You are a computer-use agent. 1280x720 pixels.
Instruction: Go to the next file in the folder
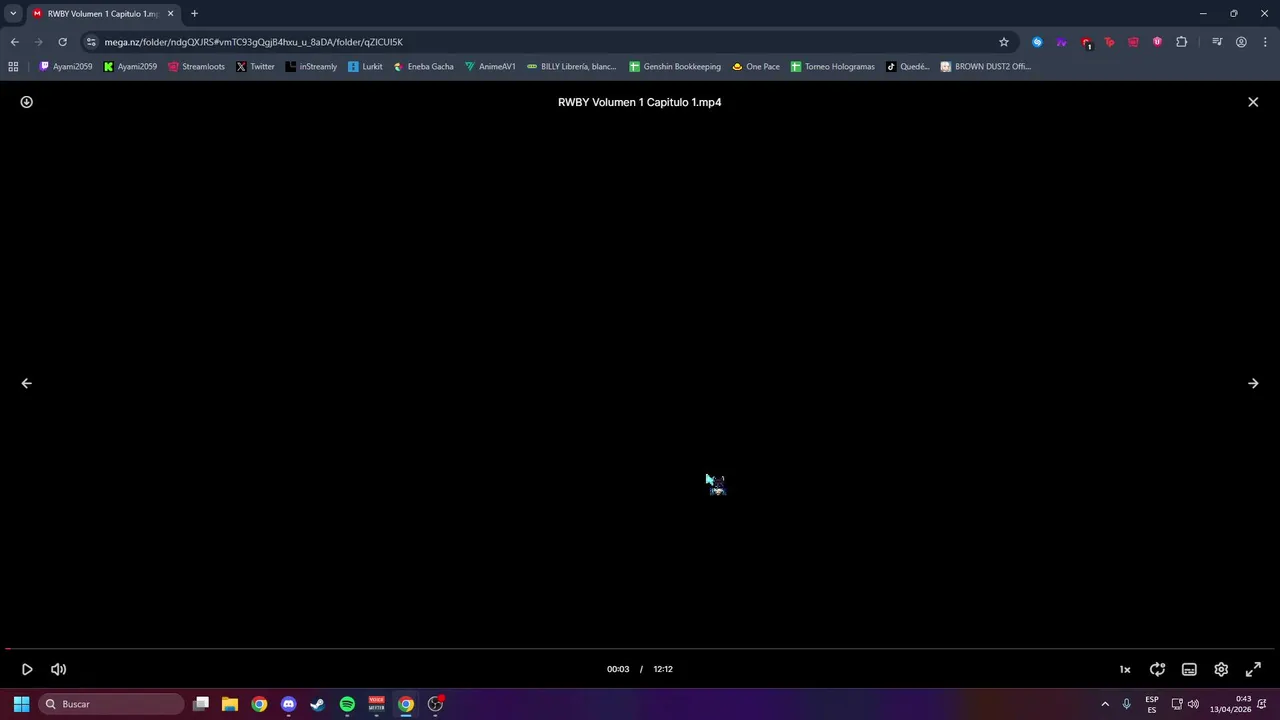point(1253,383)
